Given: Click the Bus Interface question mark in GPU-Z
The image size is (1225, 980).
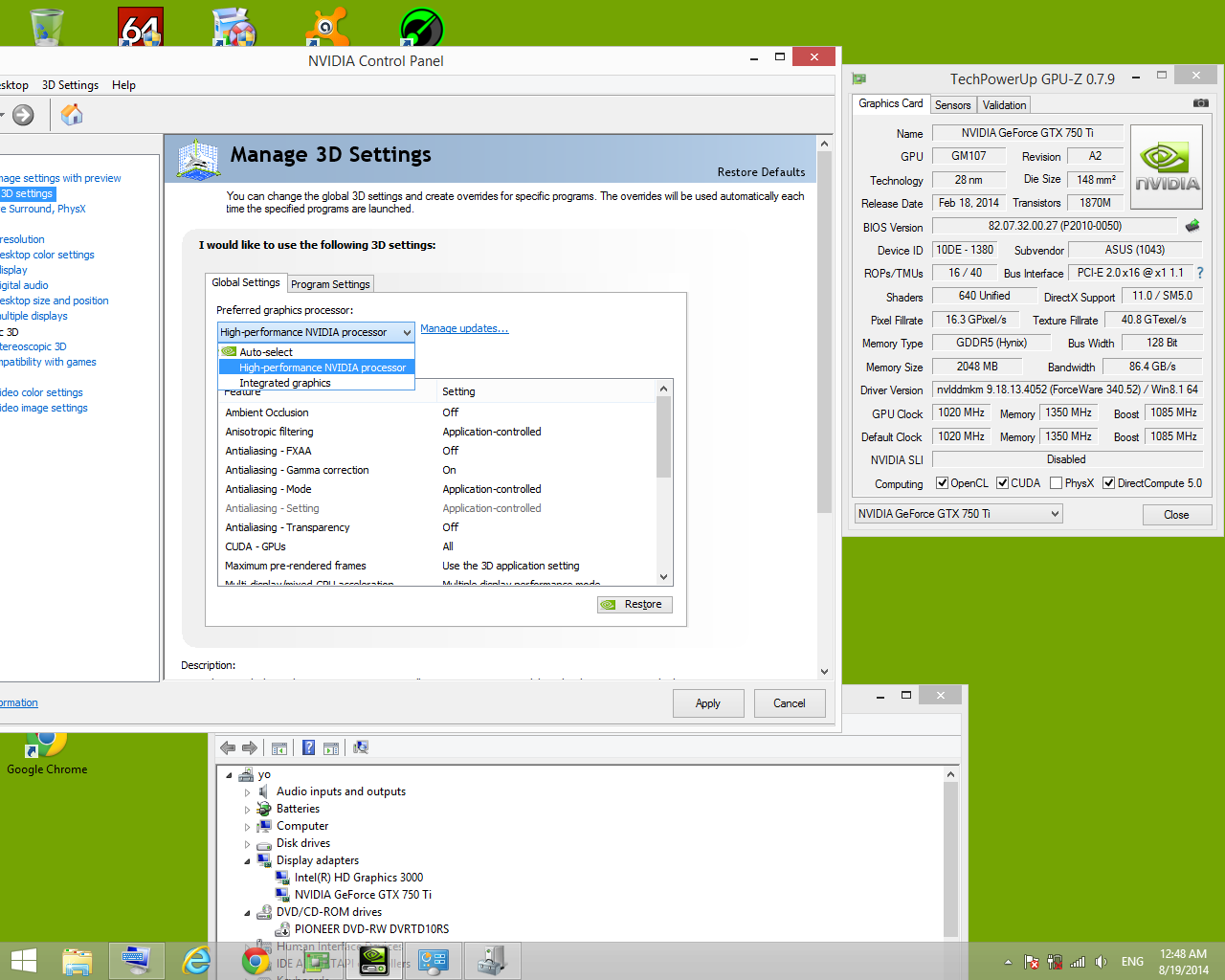Looking at the screenshot, I should click(x=1200, y=273).
